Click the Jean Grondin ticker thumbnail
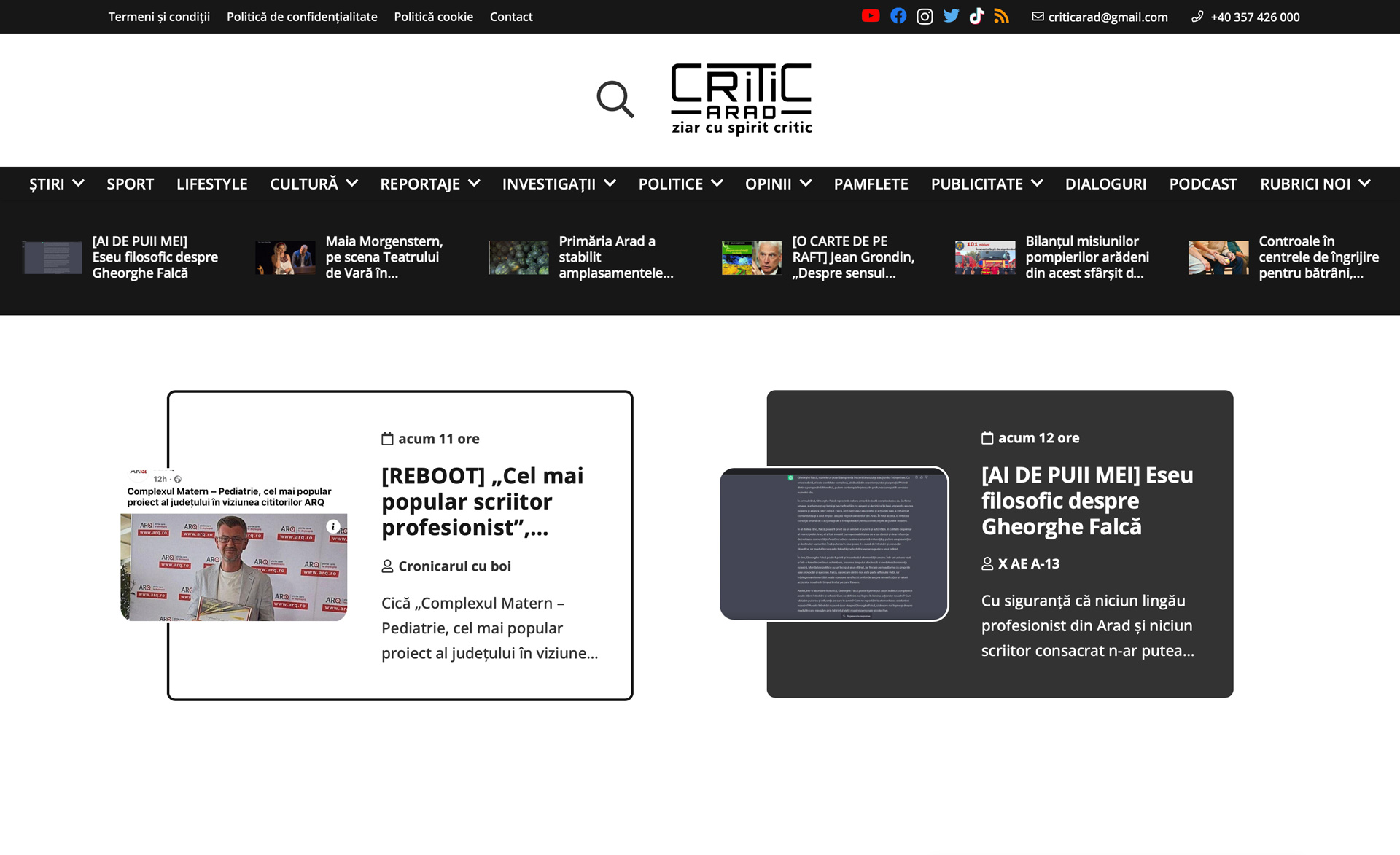This screenshot has width=1400, height=855. [752, 257]
